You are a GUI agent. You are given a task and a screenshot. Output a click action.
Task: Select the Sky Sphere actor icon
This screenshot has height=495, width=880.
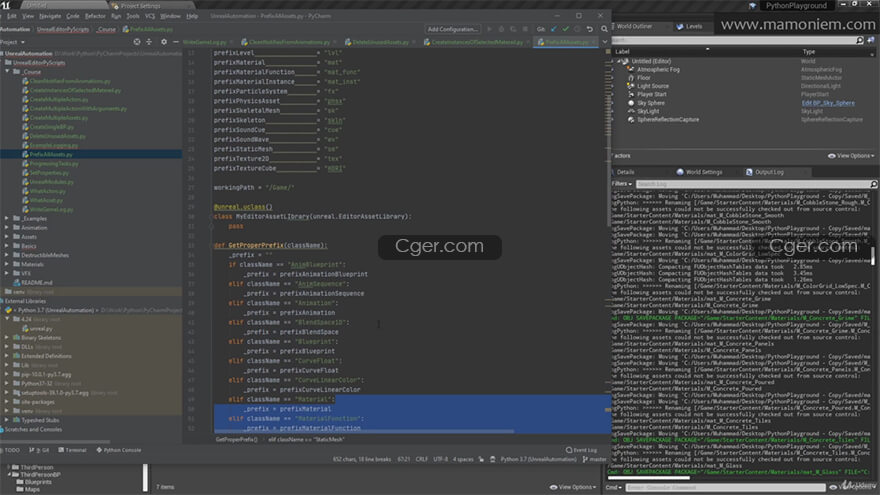pyautogui.click(x=631, y=103)
